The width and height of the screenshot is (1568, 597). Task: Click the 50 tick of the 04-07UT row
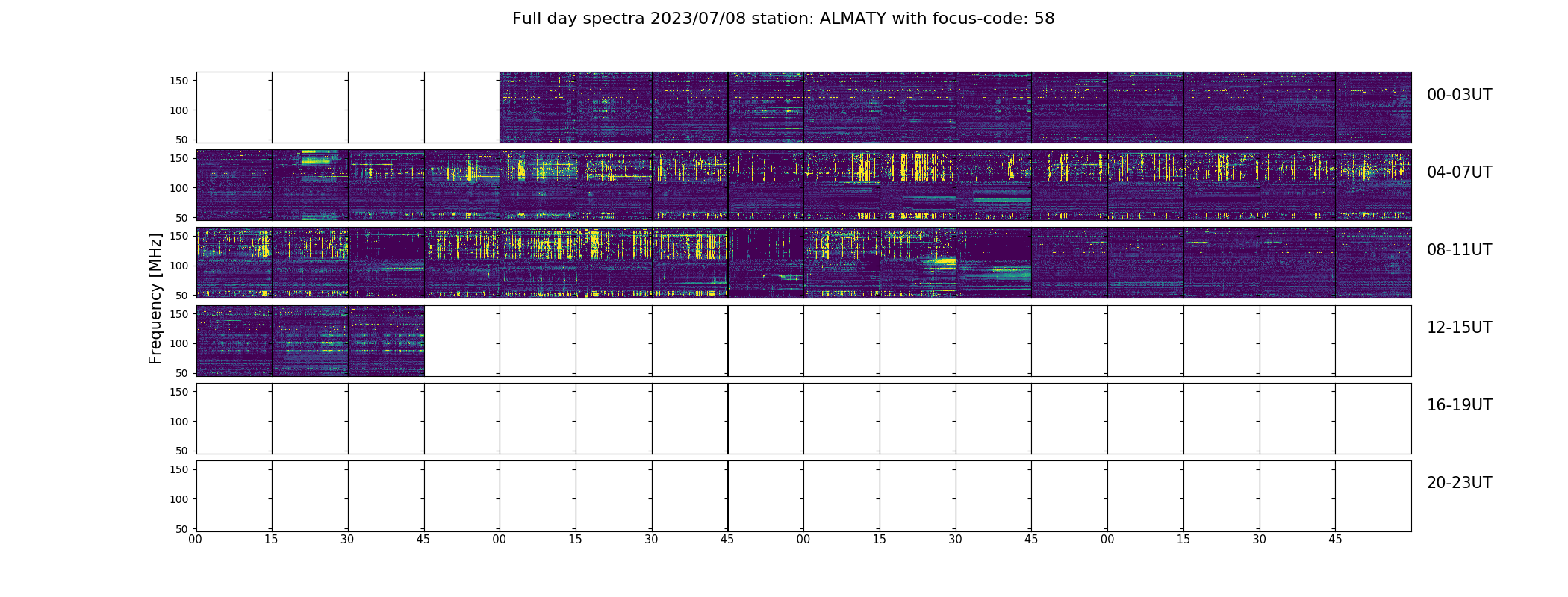click(183, 217)
